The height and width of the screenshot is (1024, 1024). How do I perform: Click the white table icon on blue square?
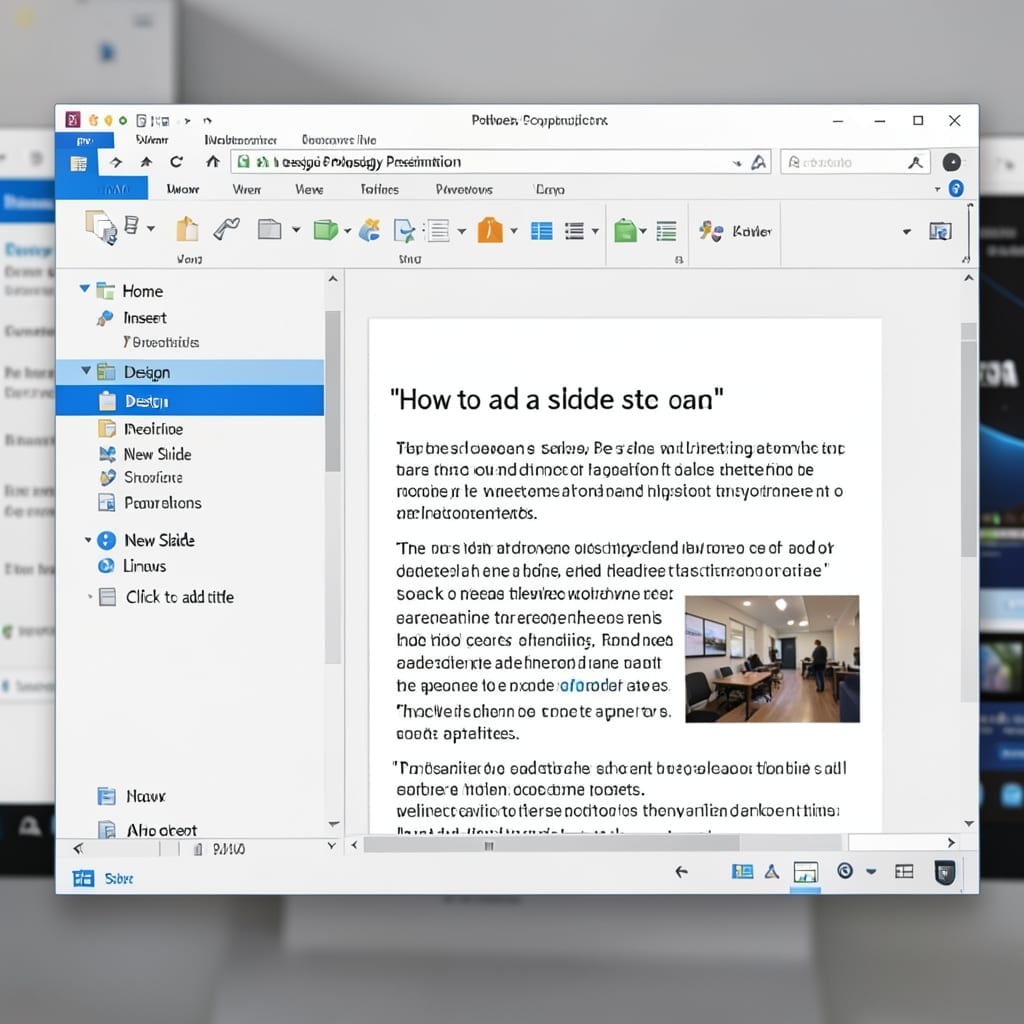(78, 163)
